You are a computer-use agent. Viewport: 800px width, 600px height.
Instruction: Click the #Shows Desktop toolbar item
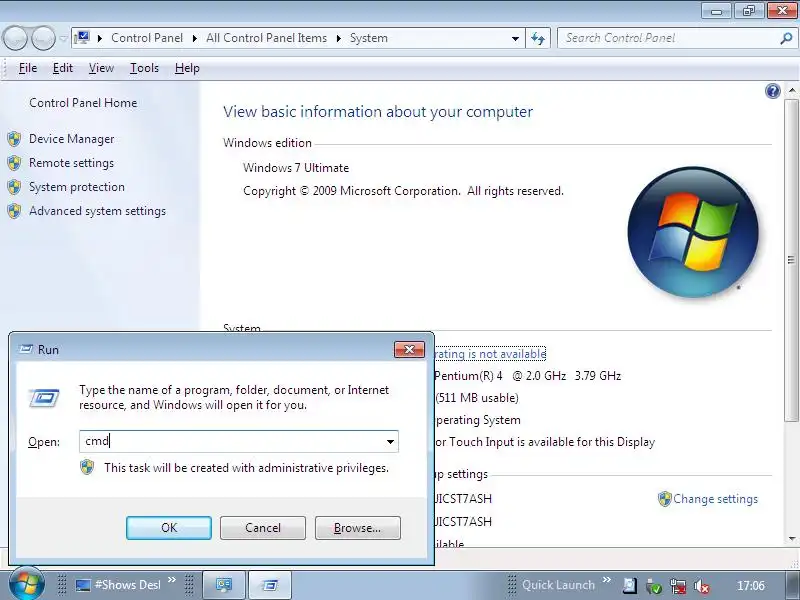pyautogui.click(x=118, y=585)
